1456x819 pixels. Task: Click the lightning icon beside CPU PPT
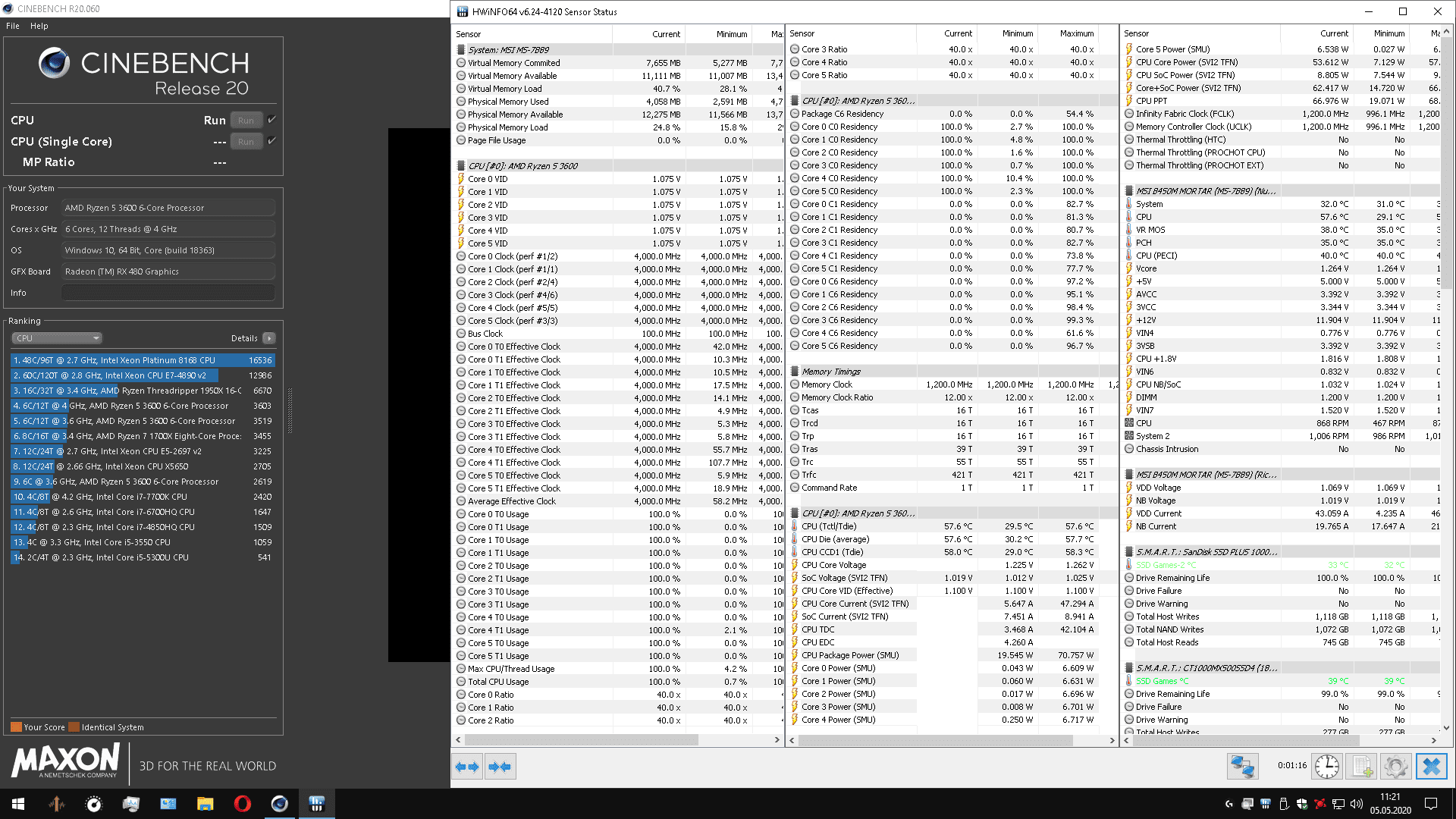1129,101
